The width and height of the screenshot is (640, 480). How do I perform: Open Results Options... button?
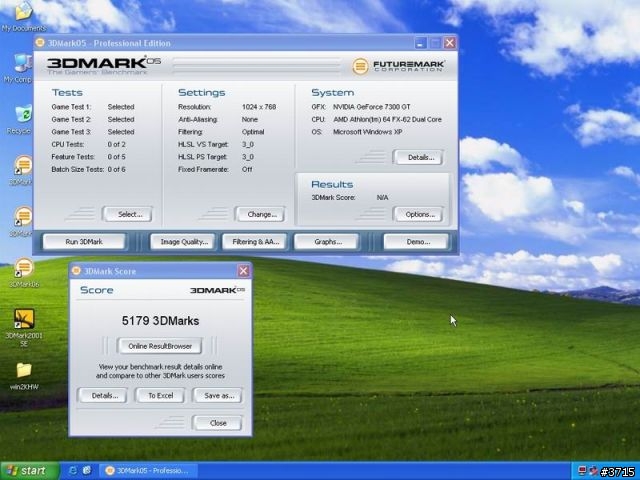coord(418,214)
